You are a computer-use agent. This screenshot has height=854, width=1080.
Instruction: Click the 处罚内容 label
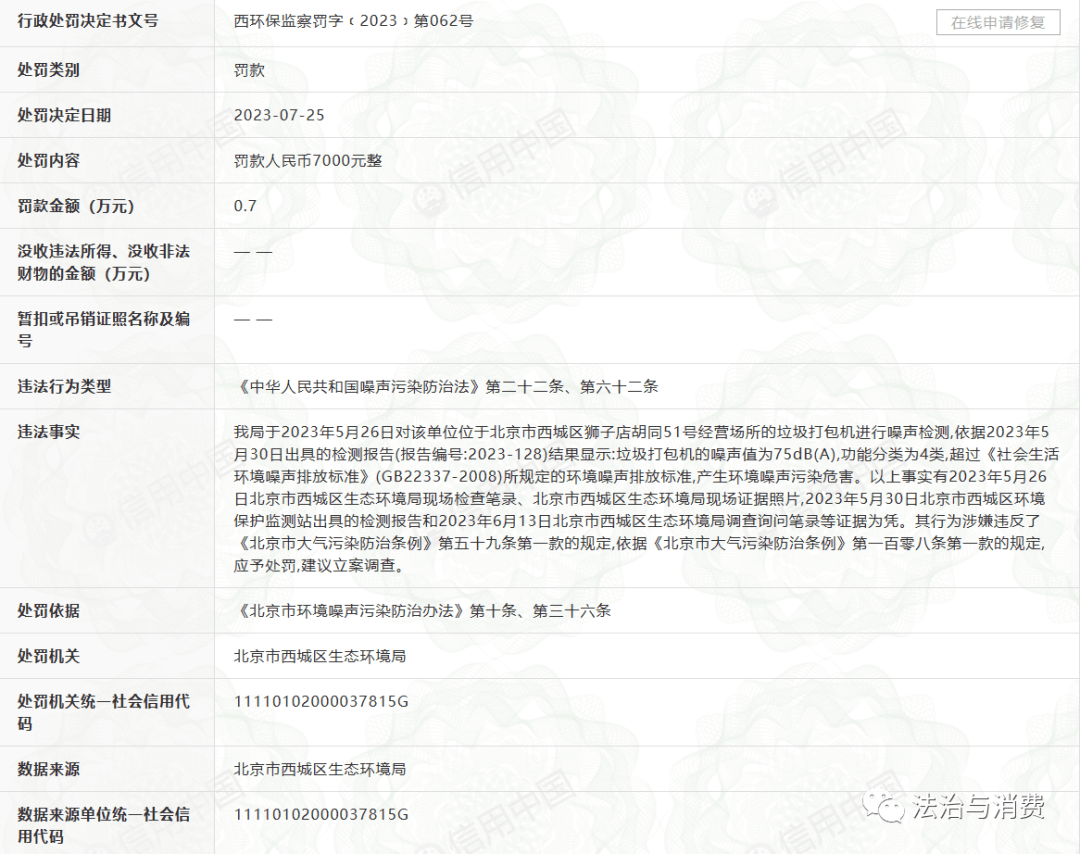click(x=48, y=160)
